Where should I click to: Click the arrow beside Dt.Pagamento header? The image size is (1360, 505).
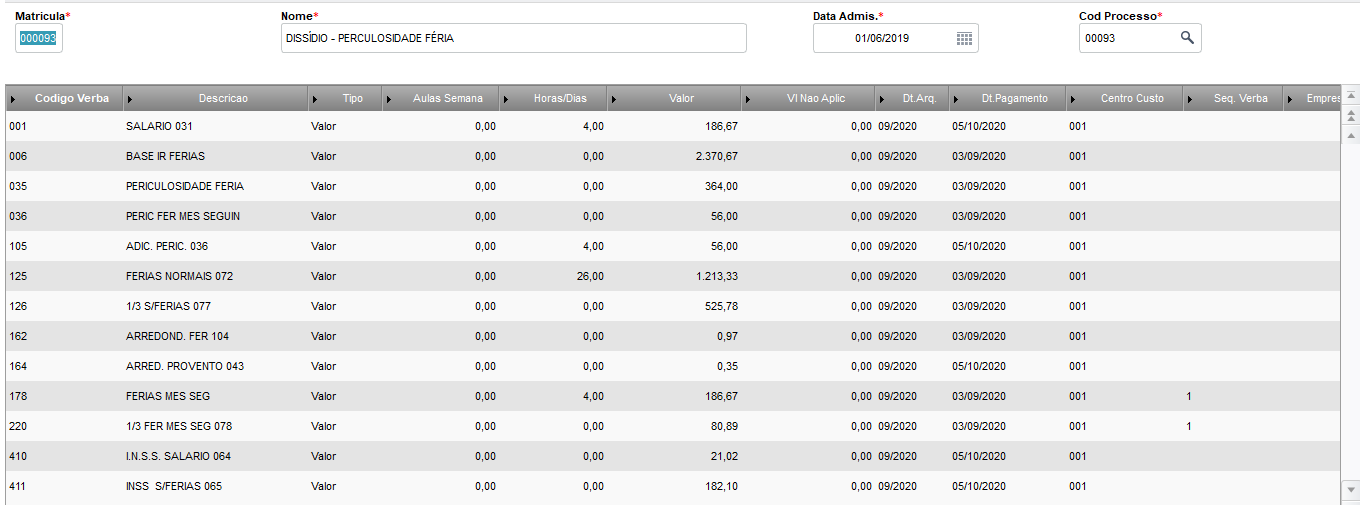pyautogui.click(x=956, y=99)
